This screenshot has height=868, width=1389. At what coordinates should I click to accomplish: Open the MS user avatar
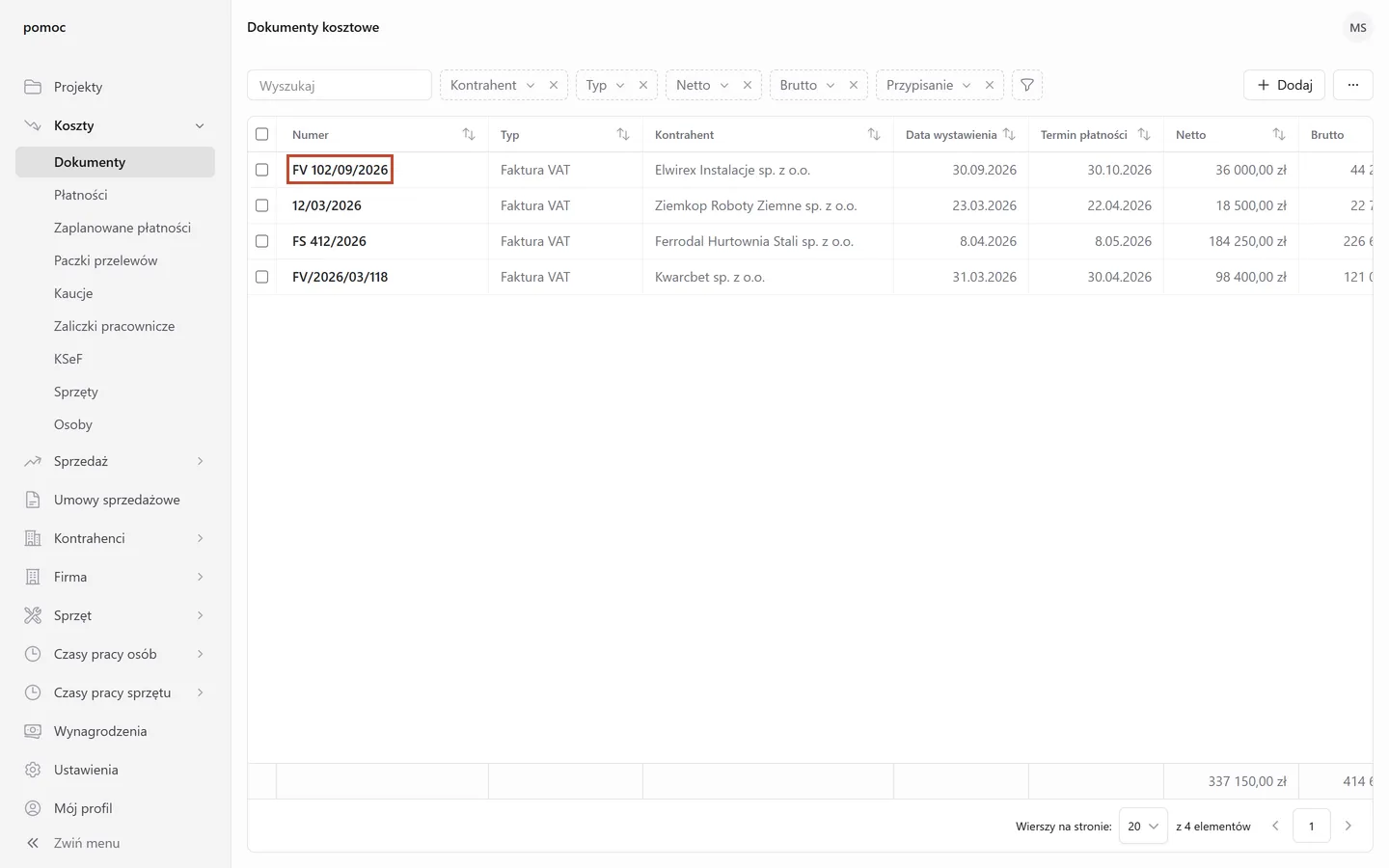[x=1358, y=27]
